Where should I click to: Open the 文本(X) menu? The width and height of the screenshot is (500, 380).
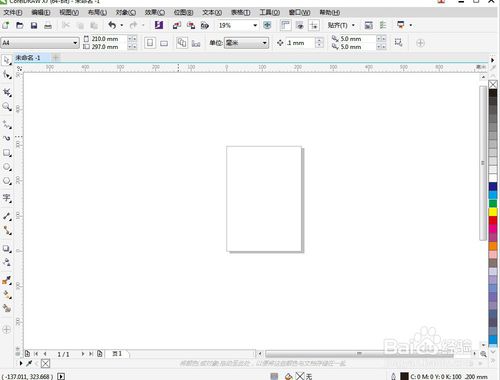(x=212, y=13)
